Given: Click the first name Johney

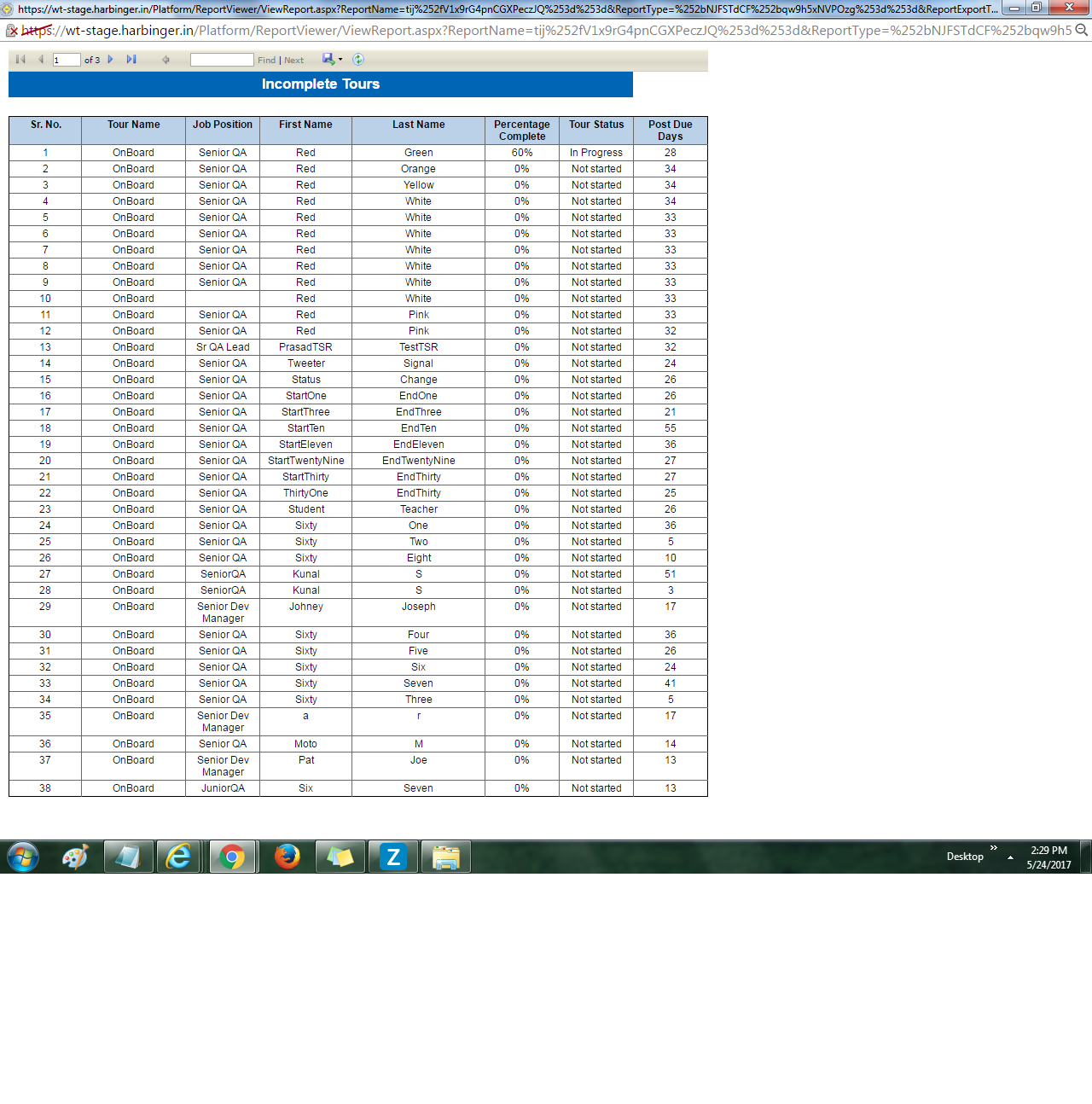Looking at the screenshot, I should [306, 607].
